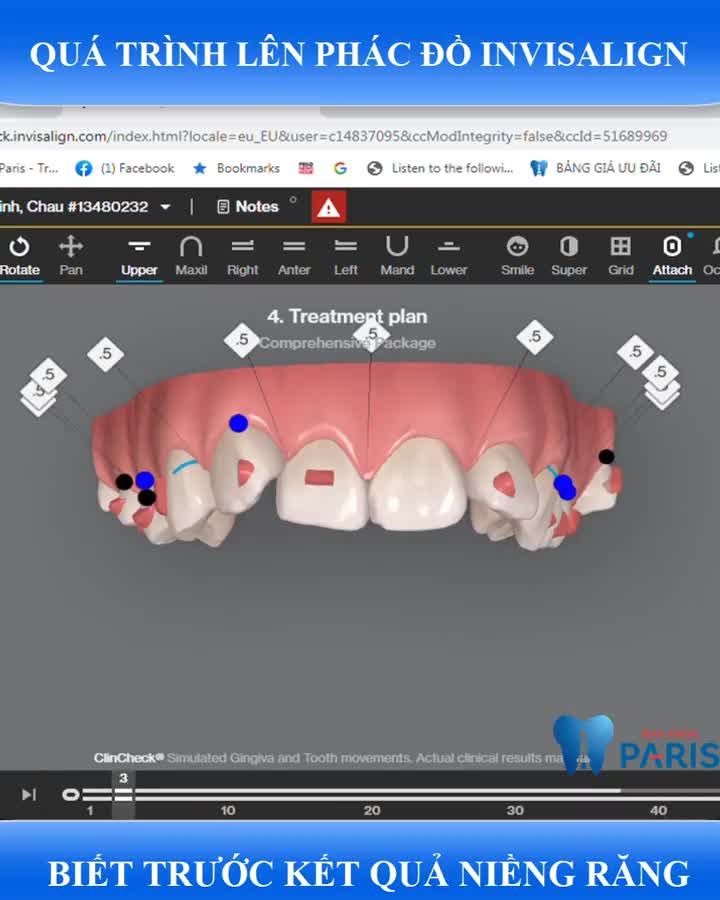
Task: Open the (1) Facebook bookmark
Action: point(125,168)
